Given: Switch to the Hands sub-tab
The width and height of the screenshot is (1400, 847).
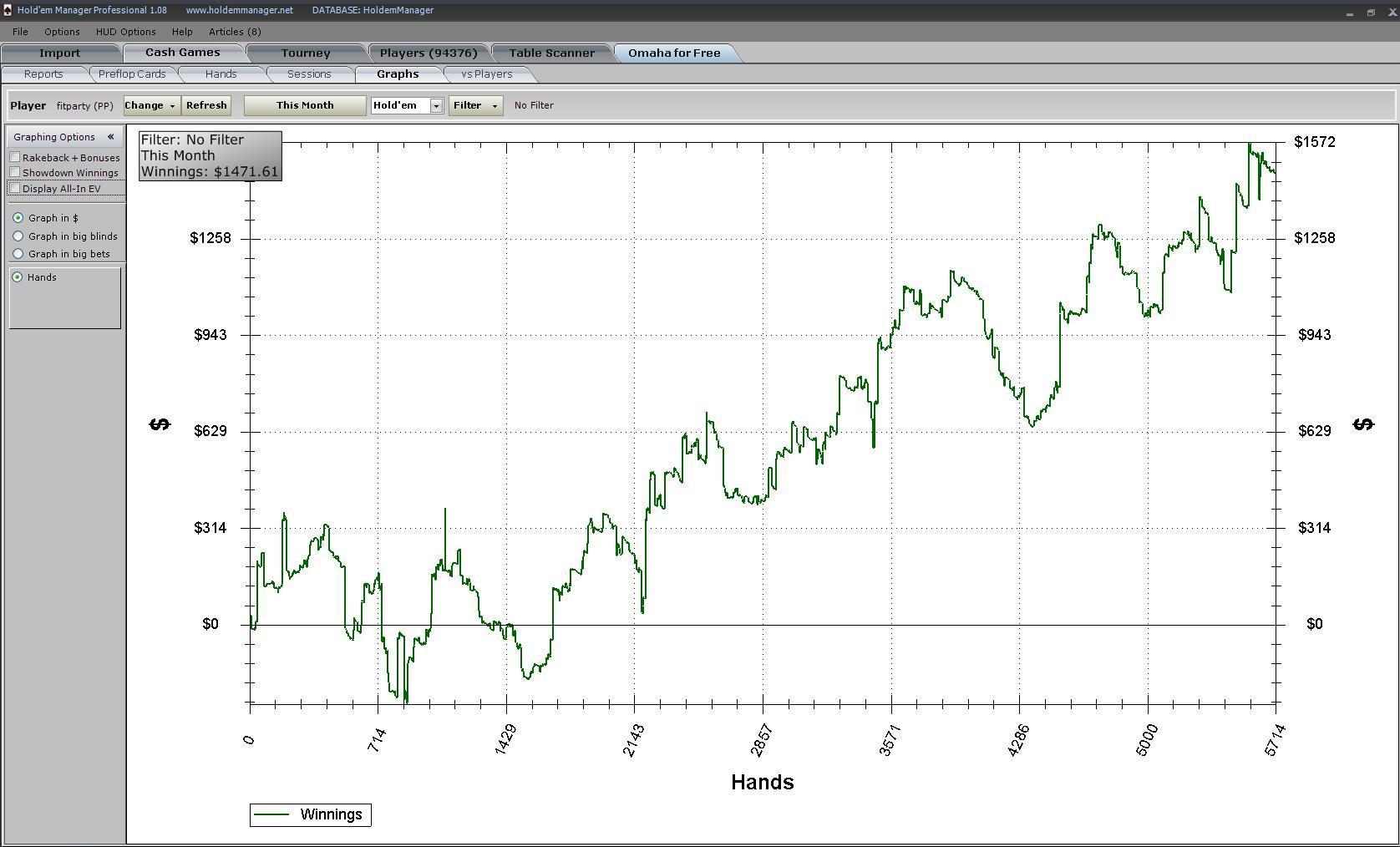Looking at the screenshot, I should point(221,74).
